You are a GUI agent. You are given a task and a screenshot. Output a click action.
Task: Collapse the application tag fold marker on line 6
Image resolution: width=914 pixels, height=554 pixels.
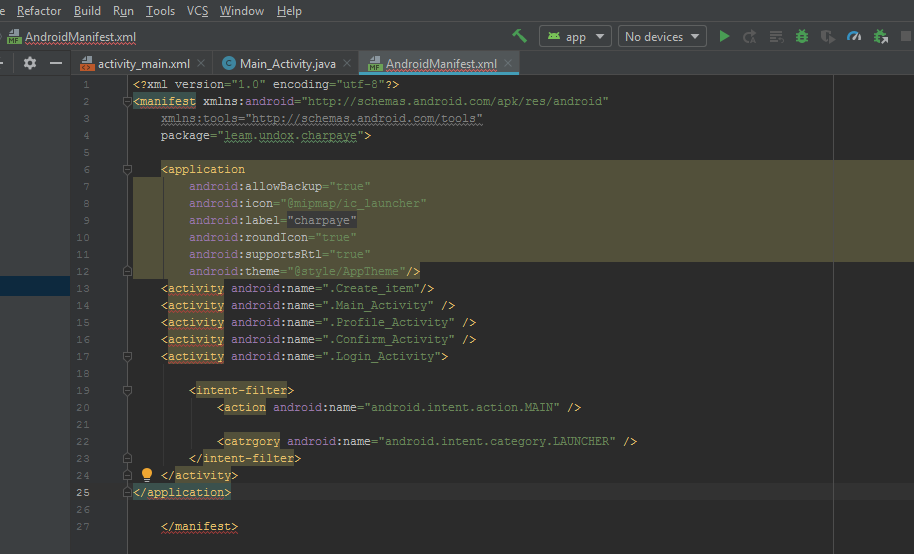click(127, 170)
